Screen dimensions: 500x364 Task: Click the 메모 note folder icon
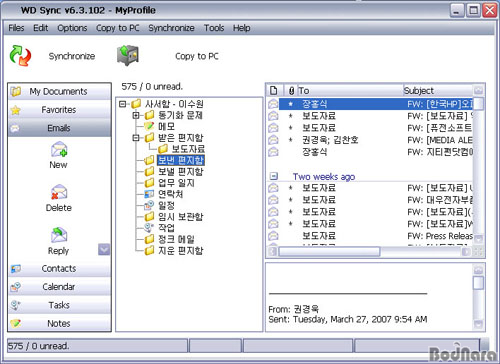[149, 126]
